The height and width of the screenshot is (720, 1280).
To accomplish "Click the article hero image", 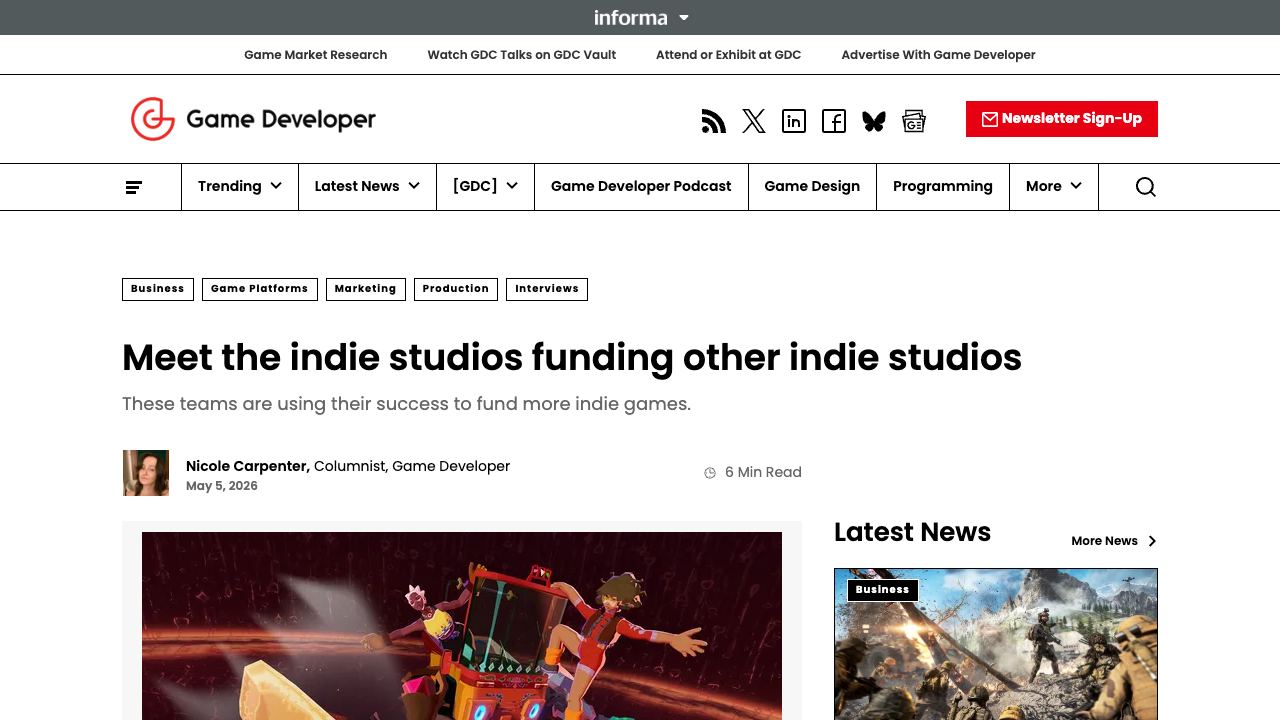I will pos(462,626).
